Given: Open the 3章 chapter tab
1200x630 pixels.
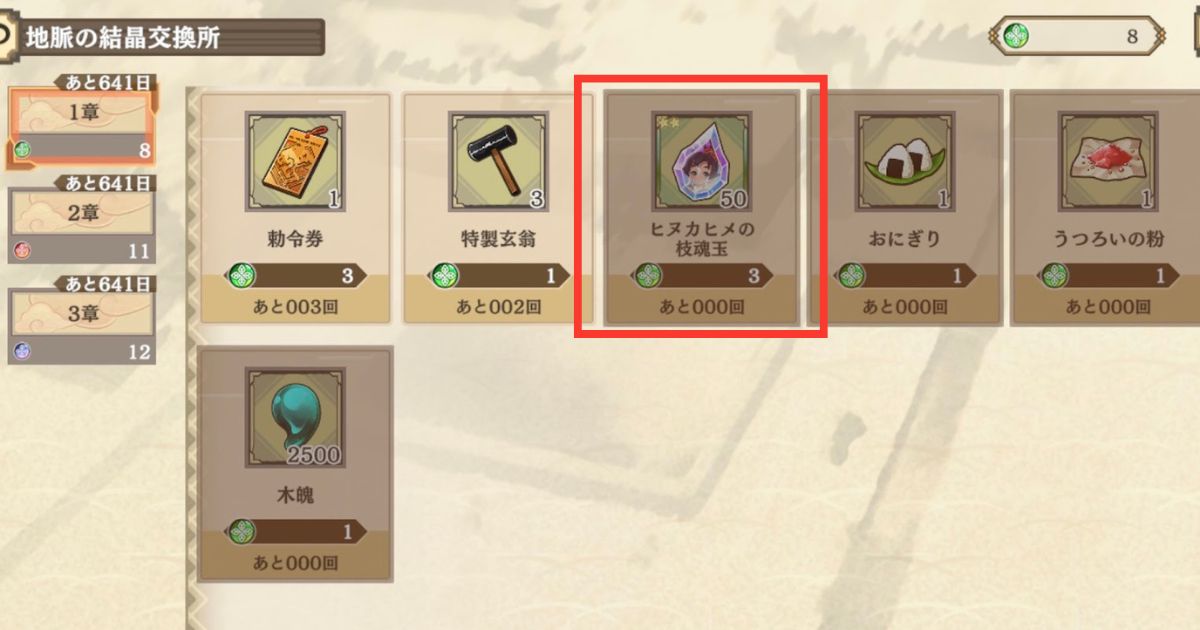Looking at the screenshot, I should pos(81,320).
